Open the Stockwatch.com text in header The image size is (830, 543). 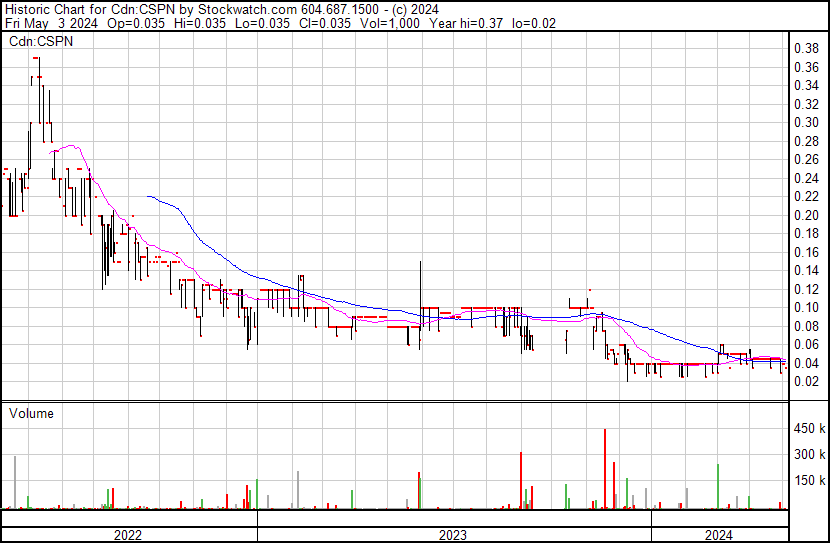pyautogui.click(x=246, y=8)
